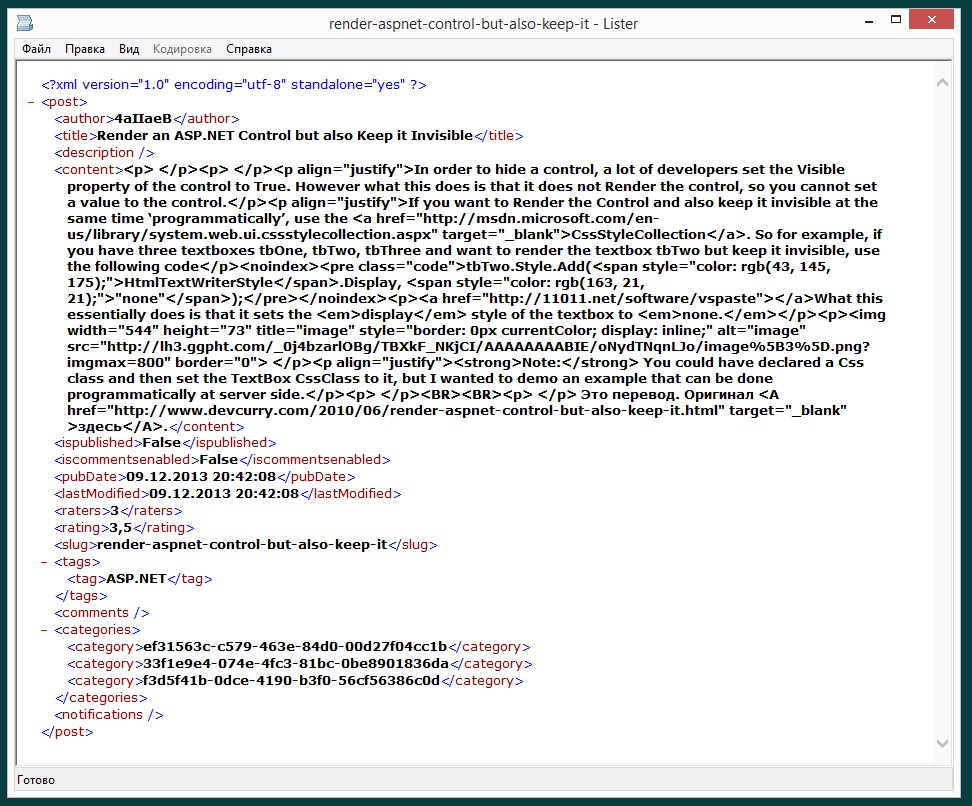Click the scrollbar up arrow

point(942,82)
